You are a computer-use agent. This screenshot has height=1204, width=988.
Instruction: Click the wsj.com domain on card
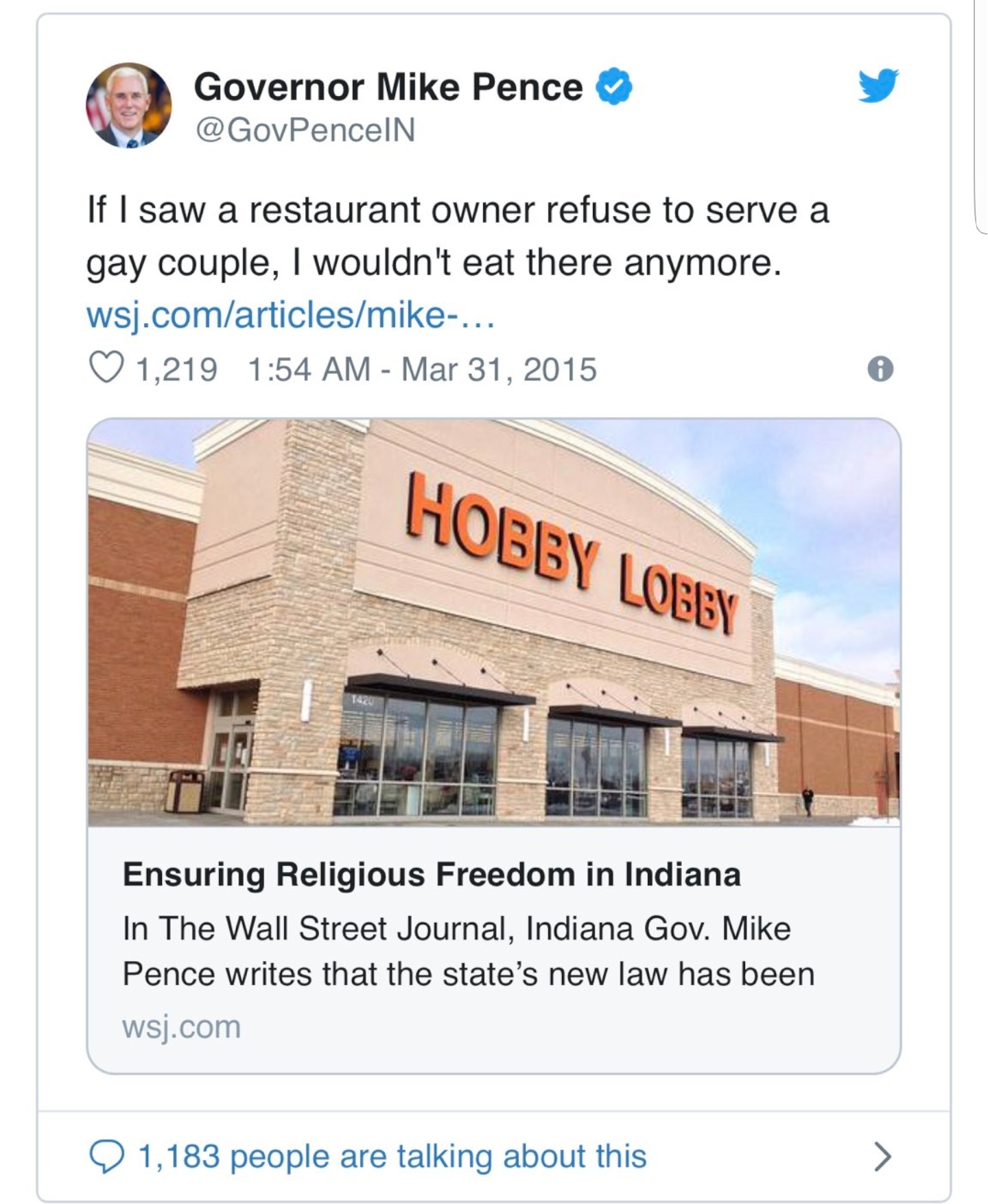pos(182,1027)
